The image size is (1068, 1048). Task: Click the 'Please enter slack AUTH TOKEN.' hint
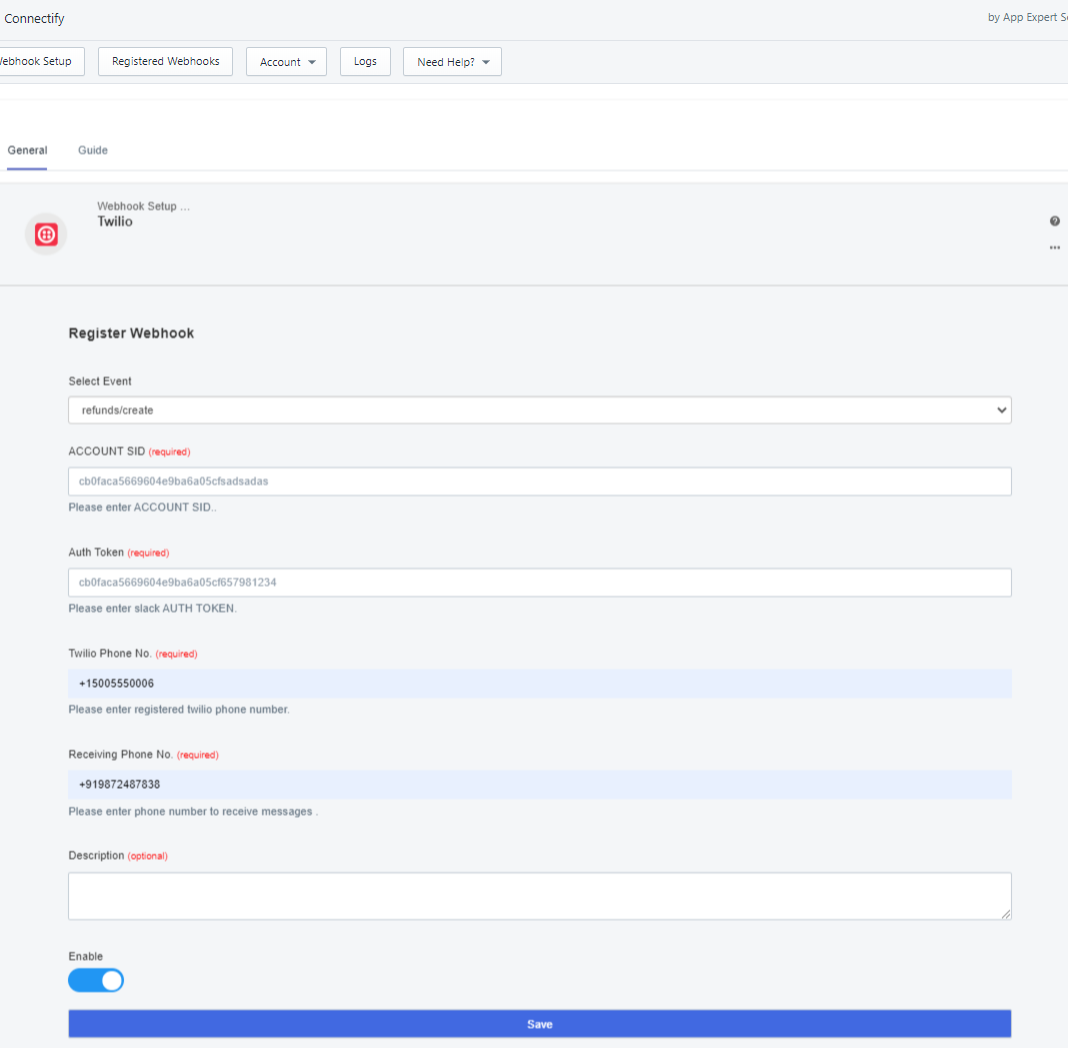coord(153,608)
